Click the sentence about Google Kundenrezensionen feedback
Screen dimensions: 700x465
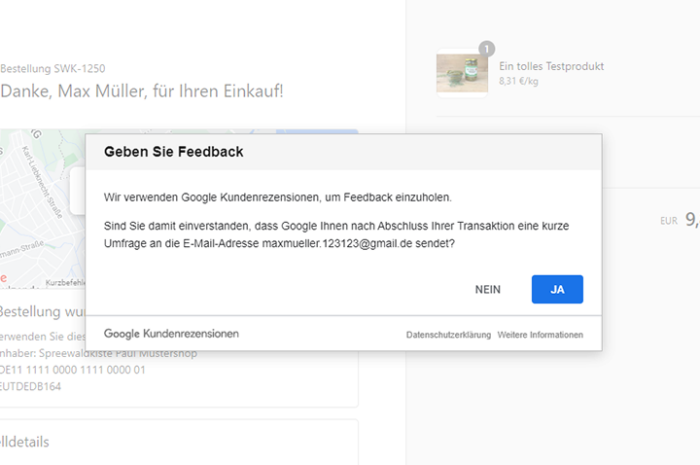point(278,197)
